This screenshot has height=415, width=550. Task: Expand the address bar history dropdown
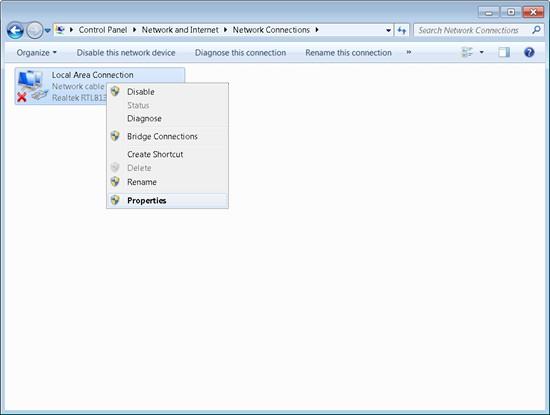pyautogui.click(x=388, y=31)
